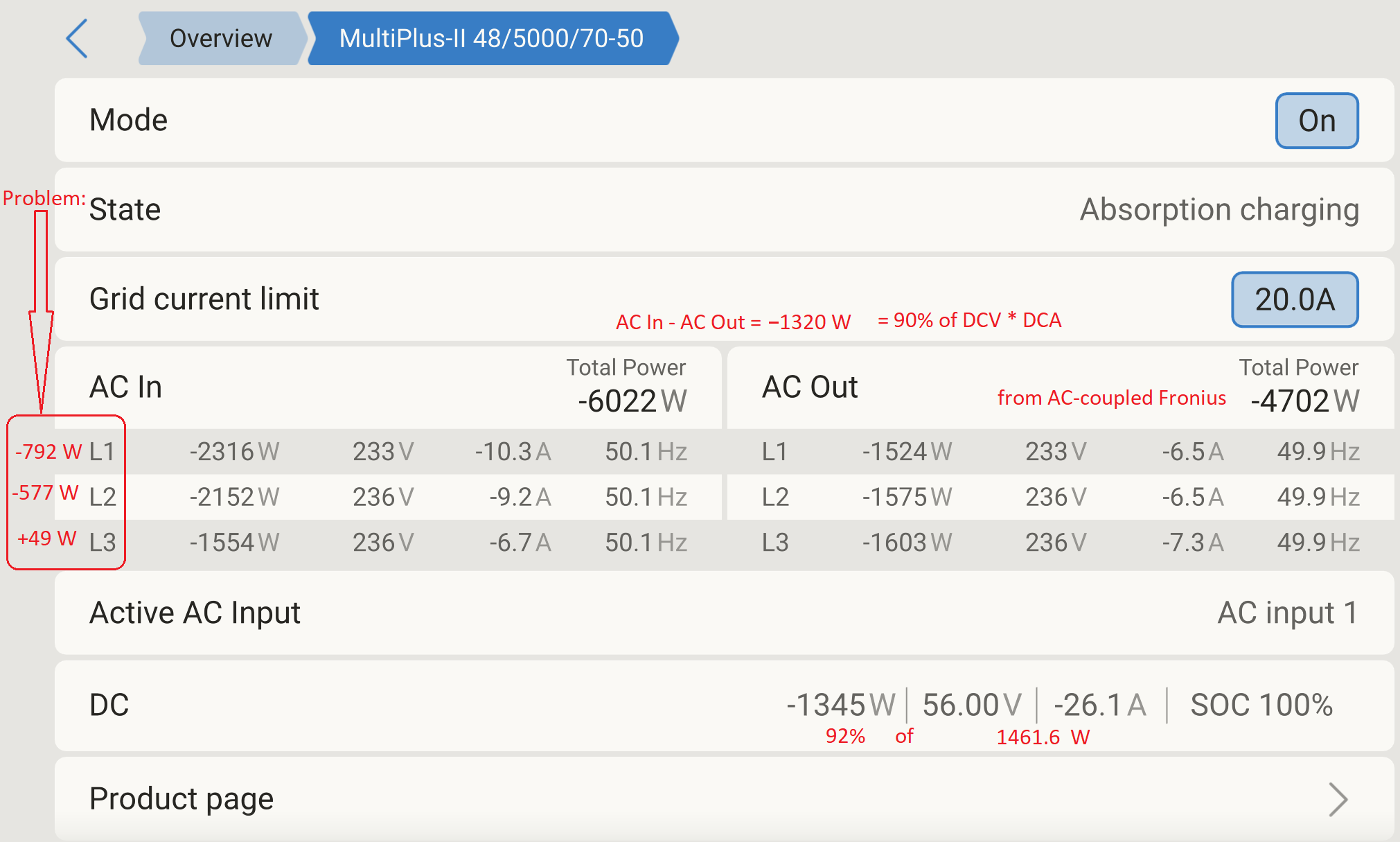Select the Grid current limit label
Screen dimensions: 1400x842
[x=204, y=299]
